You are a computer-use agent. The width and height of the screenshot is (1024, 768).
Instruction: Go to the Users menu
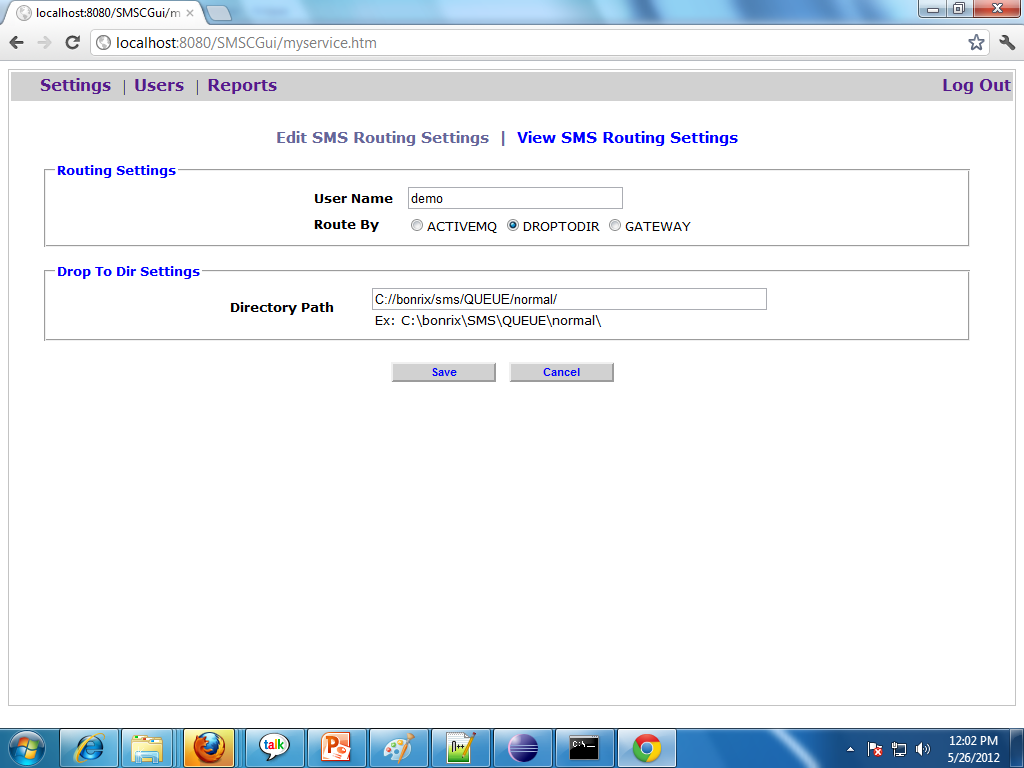[x=159, y=86]
